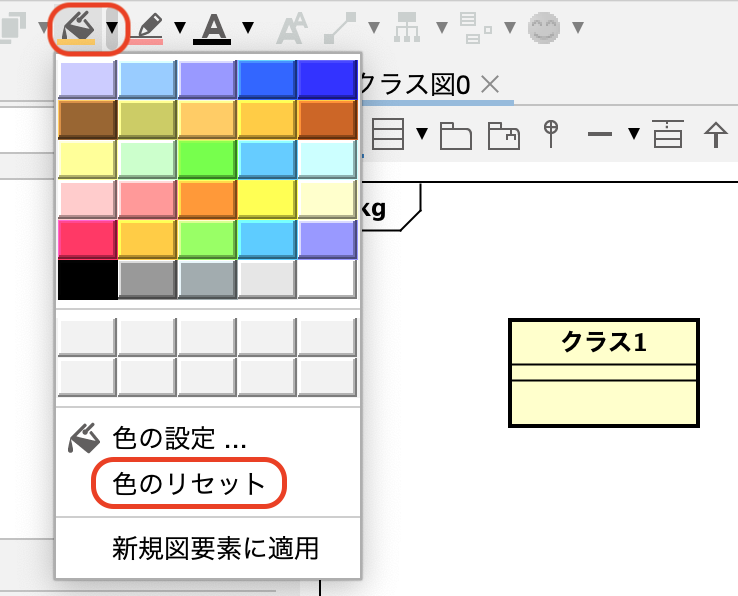The image size is (738, 596).
Task: Select the subsystem package tool icon
Action: pos(504,136)
